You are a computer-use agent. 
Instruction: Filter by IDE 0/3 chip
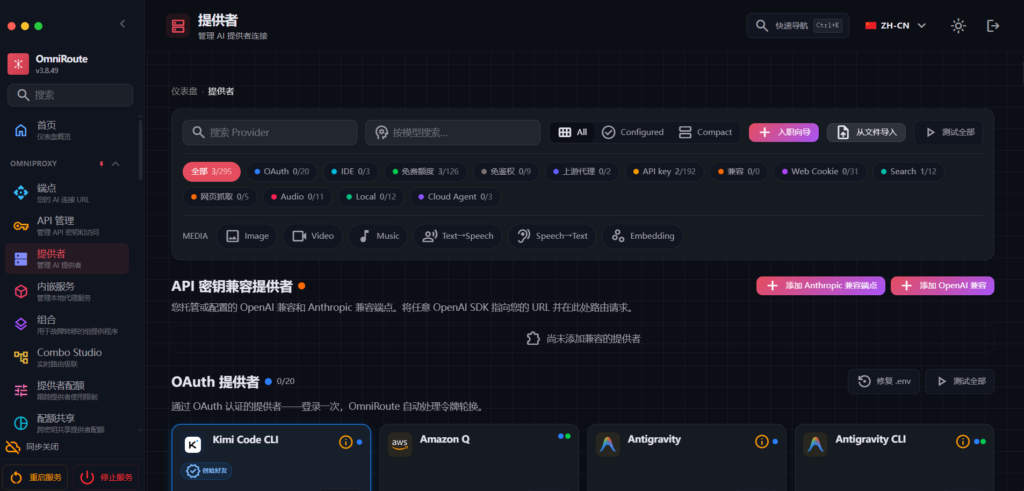point(351,172)
